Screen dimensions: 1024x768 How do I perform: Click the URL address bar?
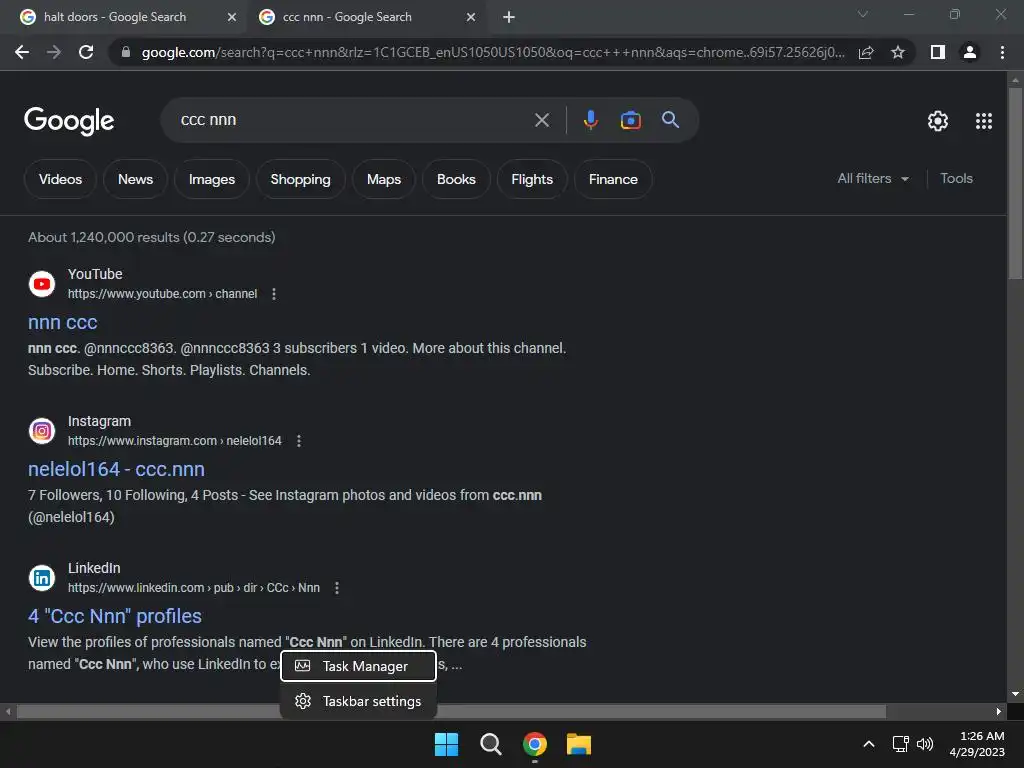click(493, 52)
